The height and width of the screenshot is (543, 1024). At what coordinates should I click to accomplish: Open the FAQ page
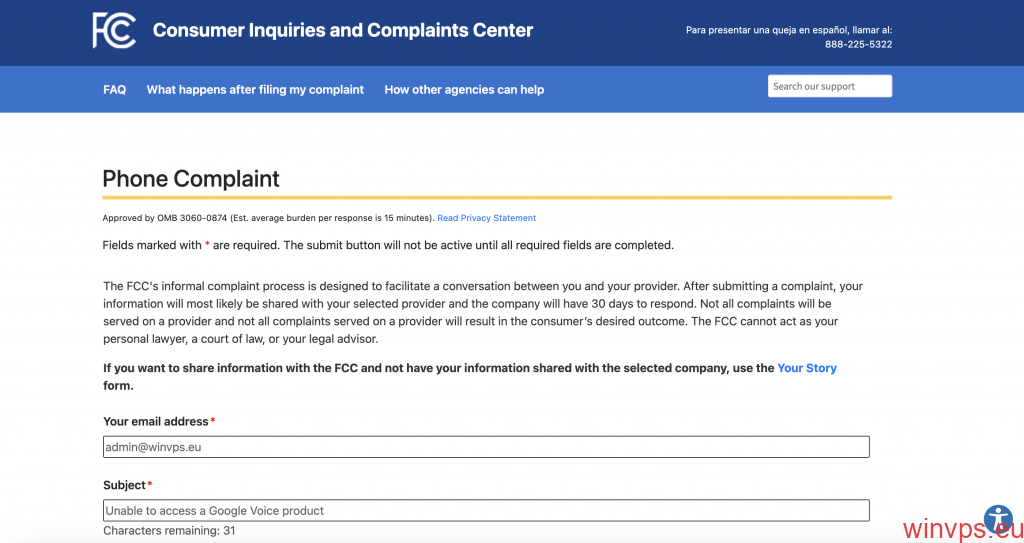(114, 89)
